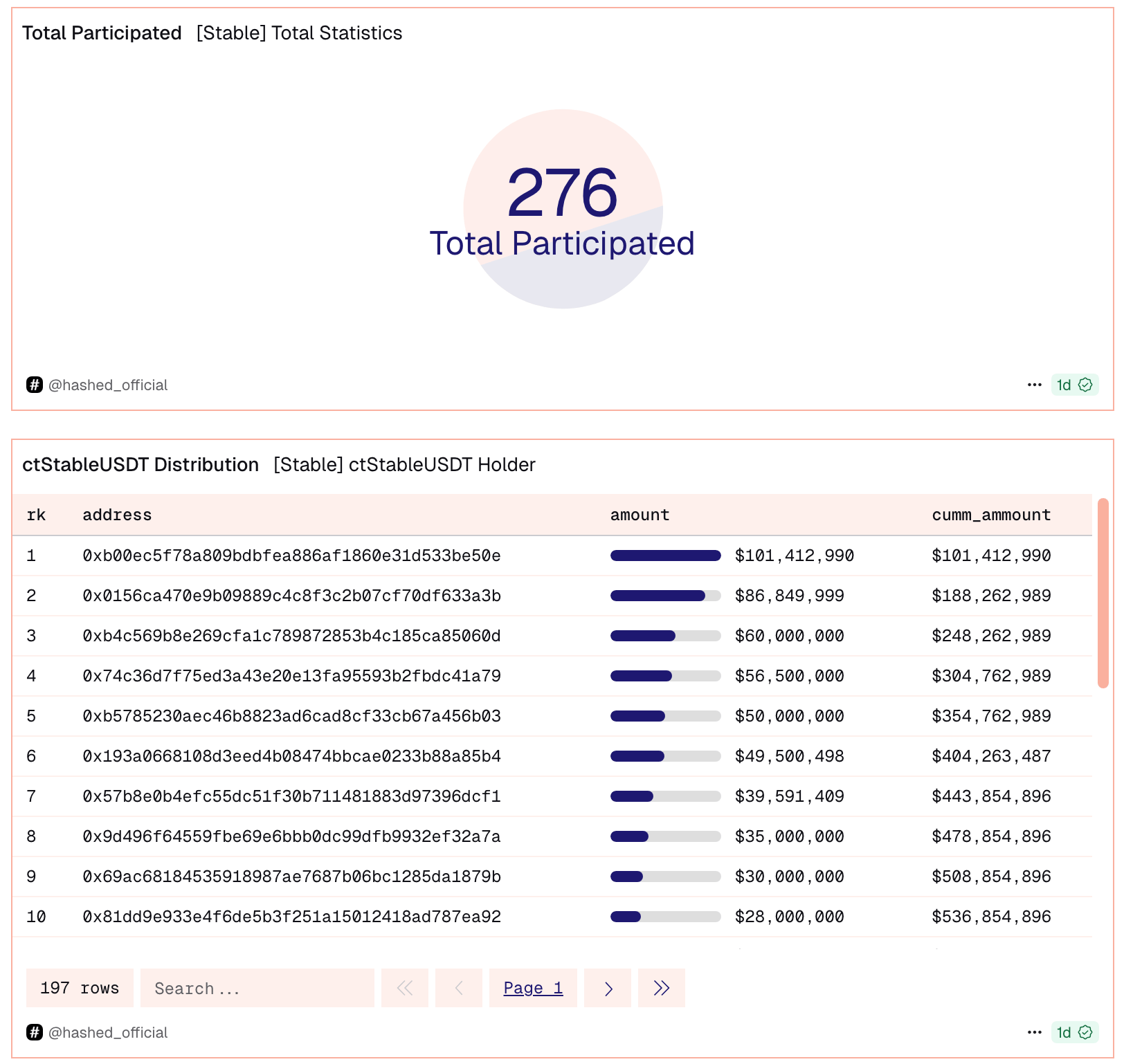Focus the Search field below the table

pos(257,988)
